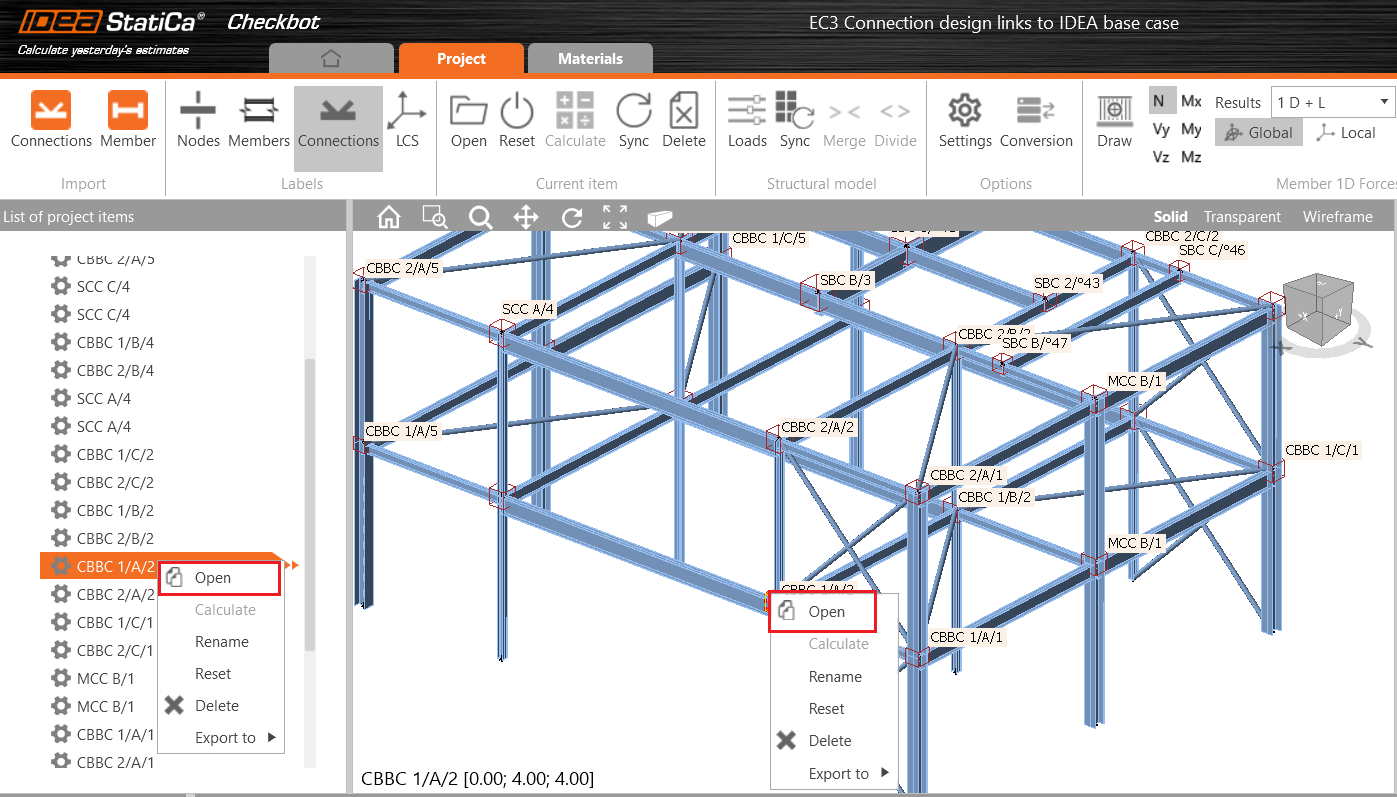
Task: Open the Connections import tool
Action: coord(51,119)
